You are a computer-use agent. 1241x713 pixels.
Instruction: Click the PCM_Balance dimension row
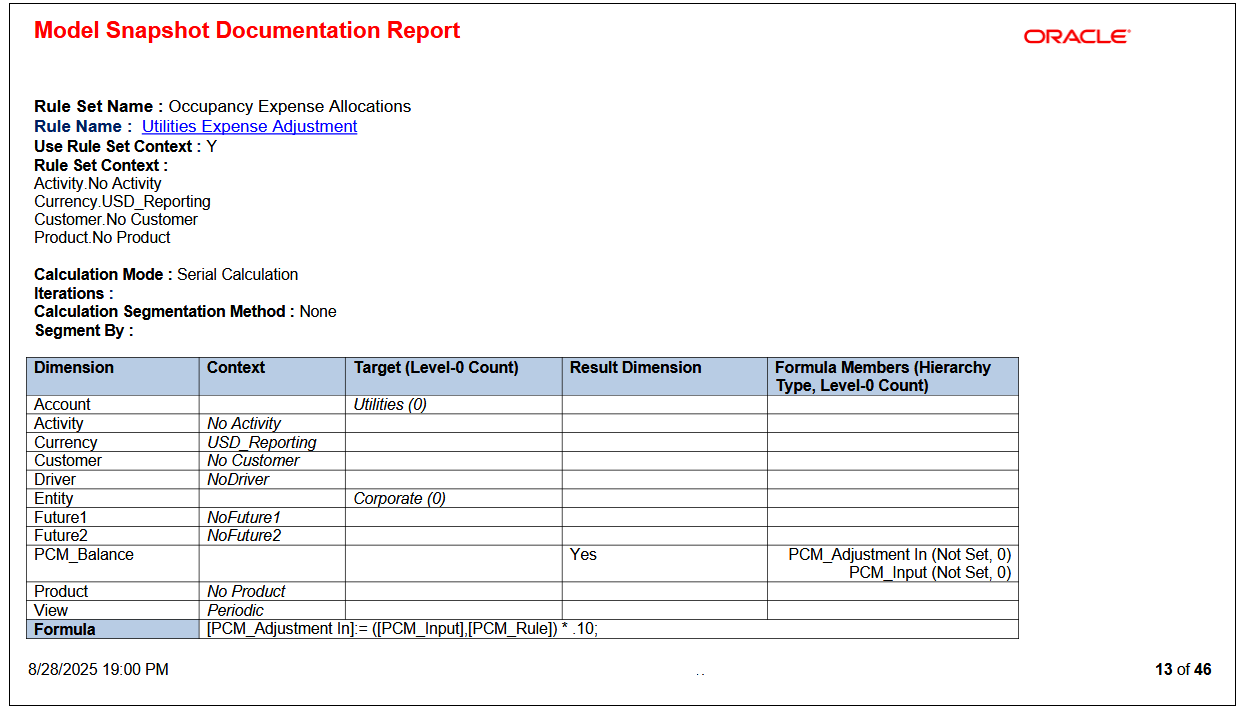[x=76, y=554]
